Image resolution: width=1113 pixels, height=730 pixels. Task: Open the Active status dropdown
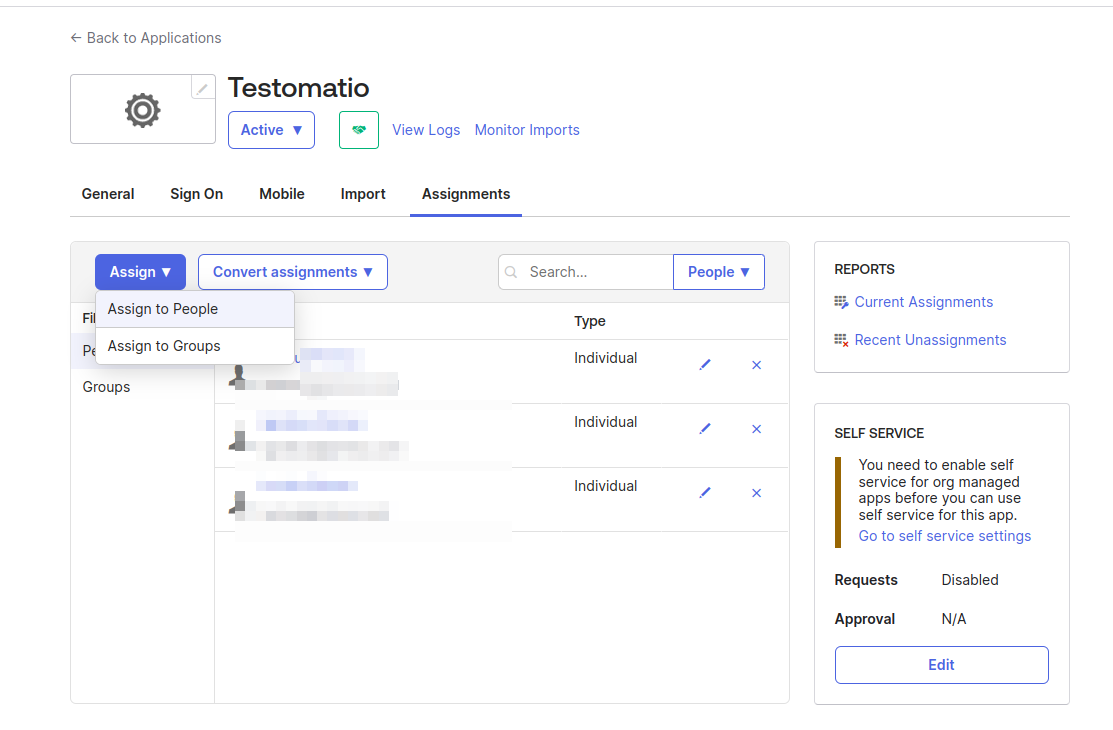tap(271, 130)
